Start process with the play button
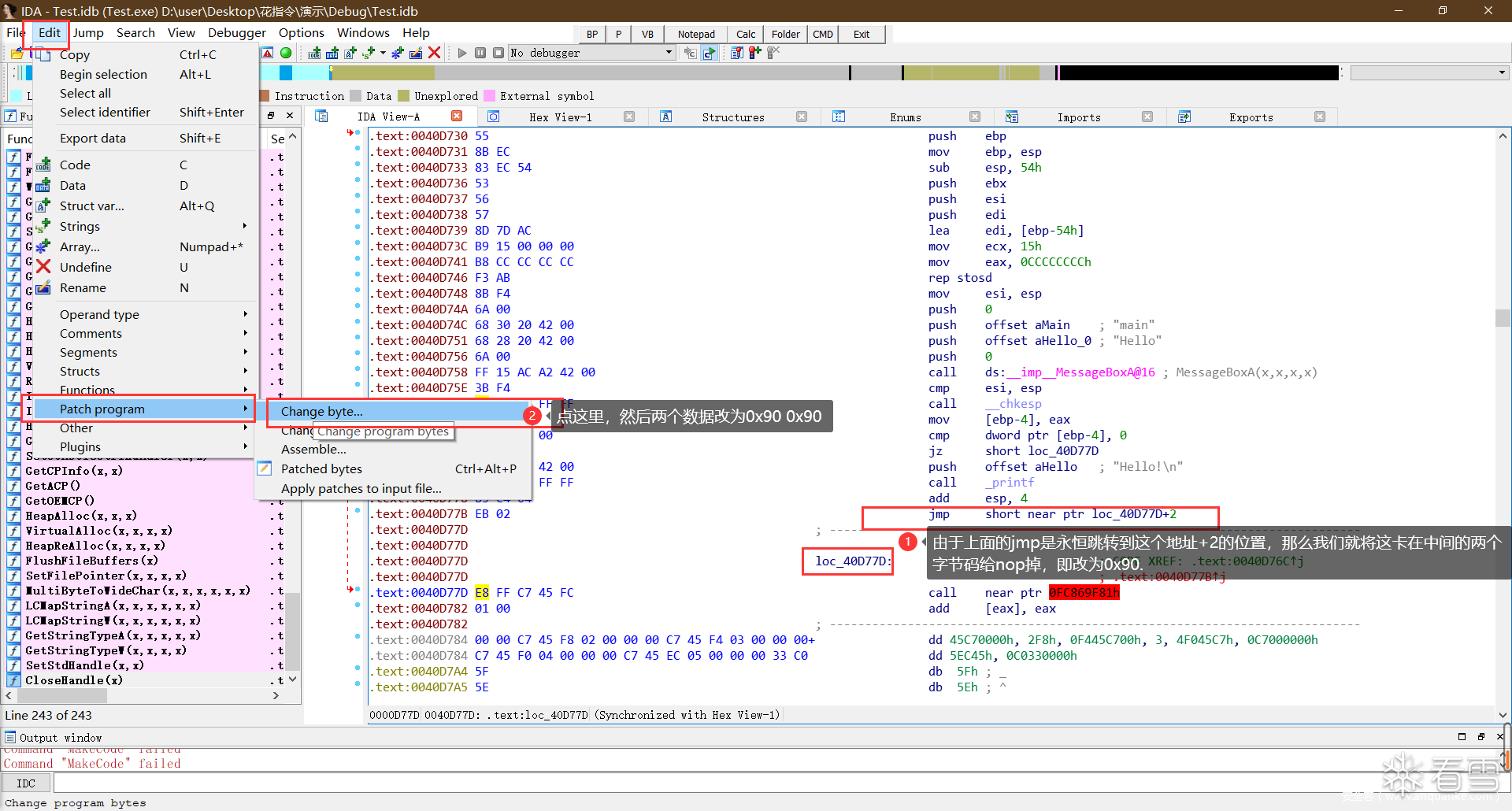Image resolution: width=1512 pixels, height=811 pixels. pyautogui.click(x=462, y=53)
